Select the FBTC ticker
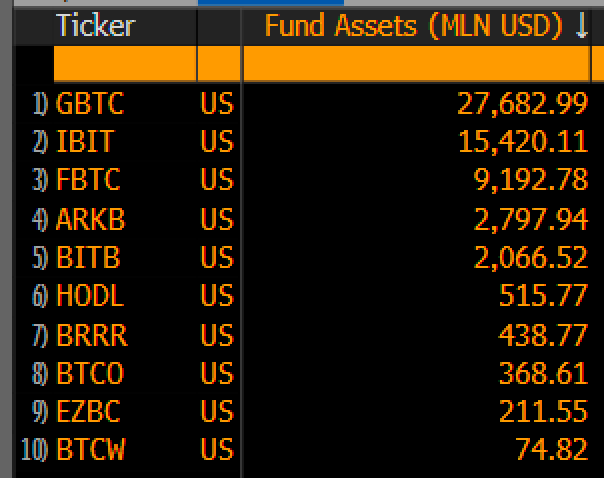The image size is (604, 478). point(88,180)
